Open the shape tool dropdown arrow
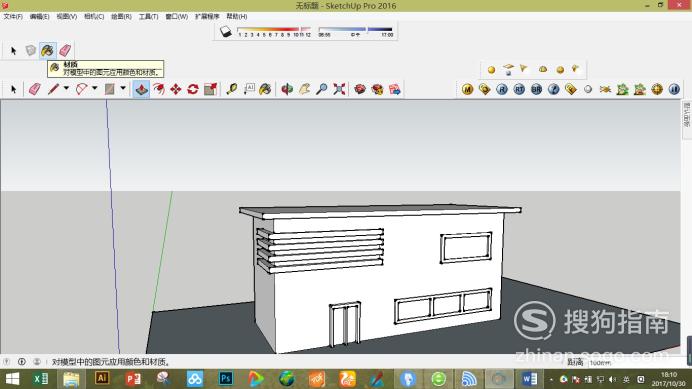Viewport: 692px width, 389px height. pos(123,88)
